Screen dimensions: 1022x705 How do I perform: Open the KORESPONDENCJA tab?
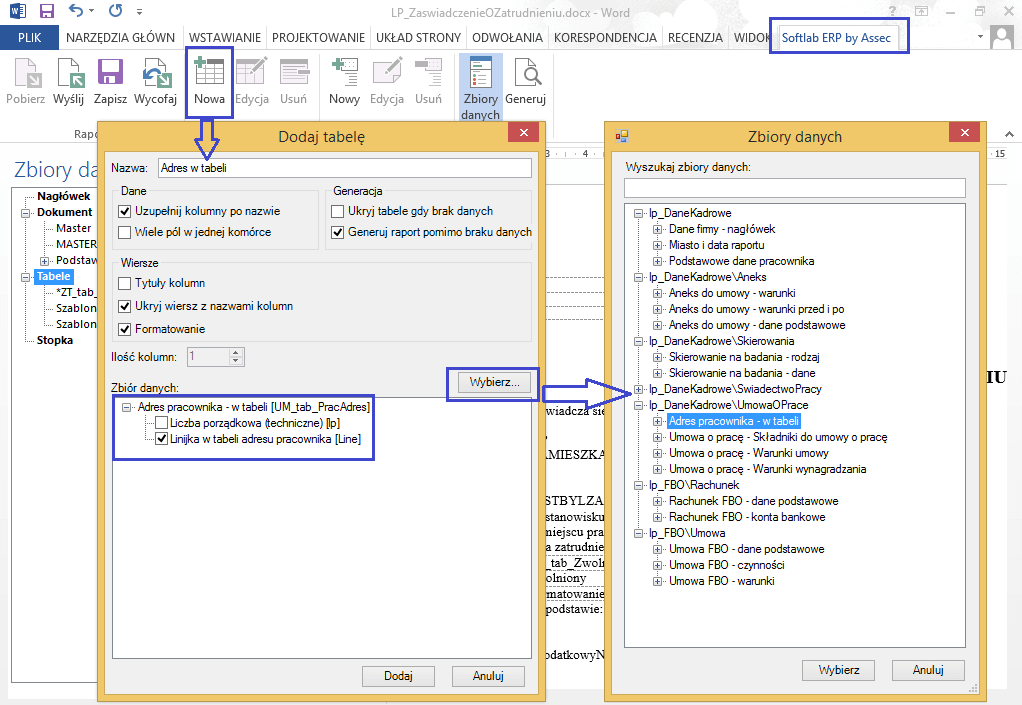[605, 38]
